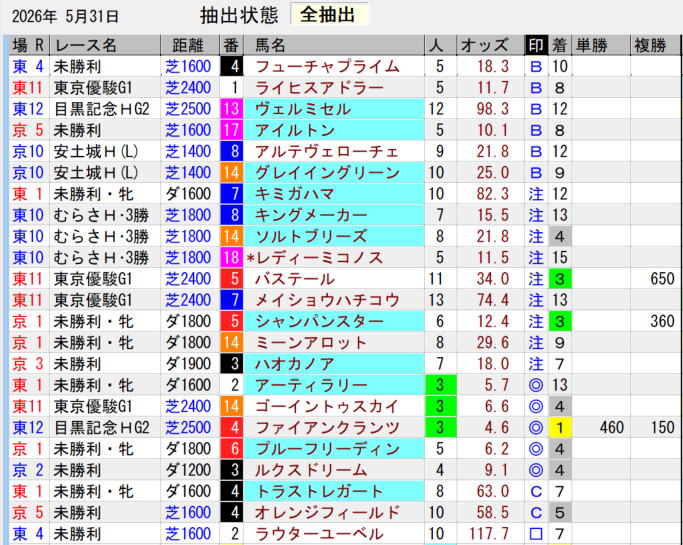The width and height of the screenshot is (683, 545).
Task: Click odds 63.0 for トラストレガート
Action: click(492, 492)
